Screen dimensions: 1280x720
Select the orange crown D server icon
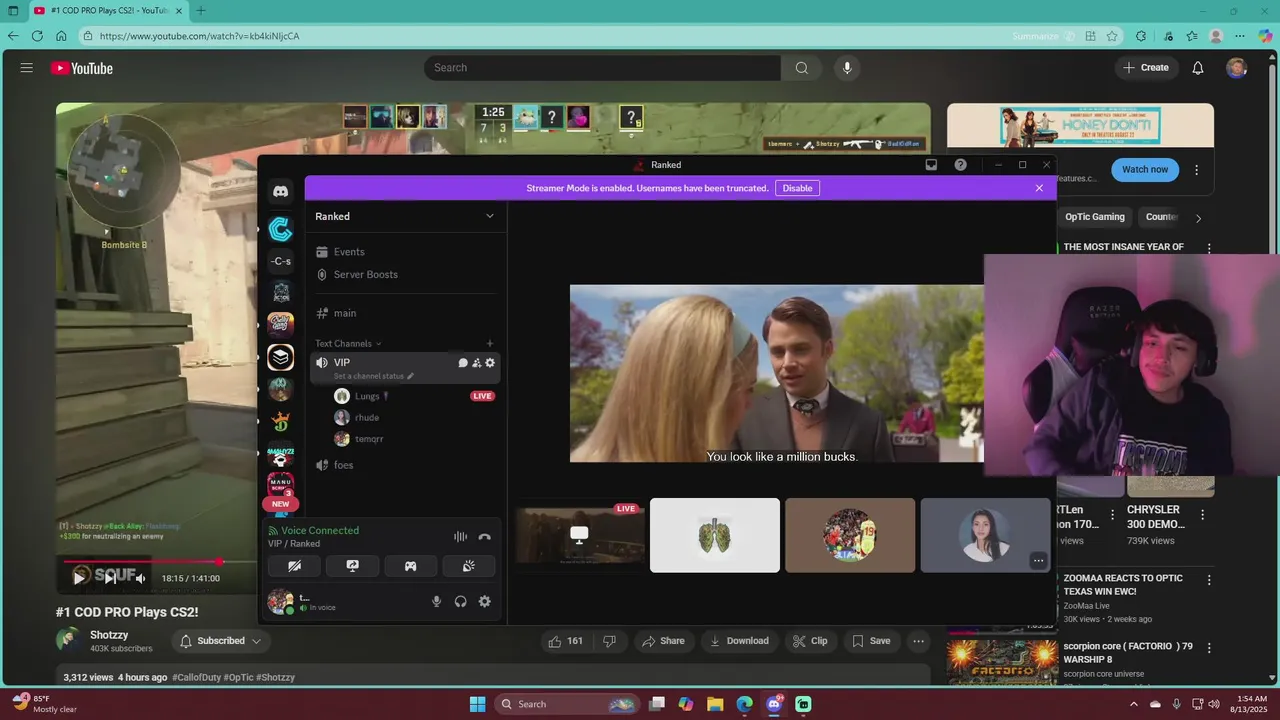281,421
